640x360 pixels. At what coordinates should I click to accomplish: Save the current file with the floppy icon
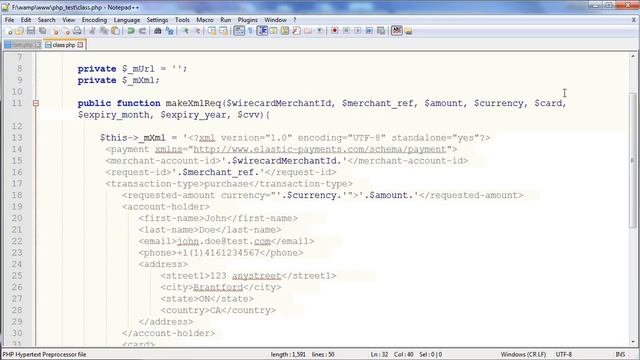point(31,31)
